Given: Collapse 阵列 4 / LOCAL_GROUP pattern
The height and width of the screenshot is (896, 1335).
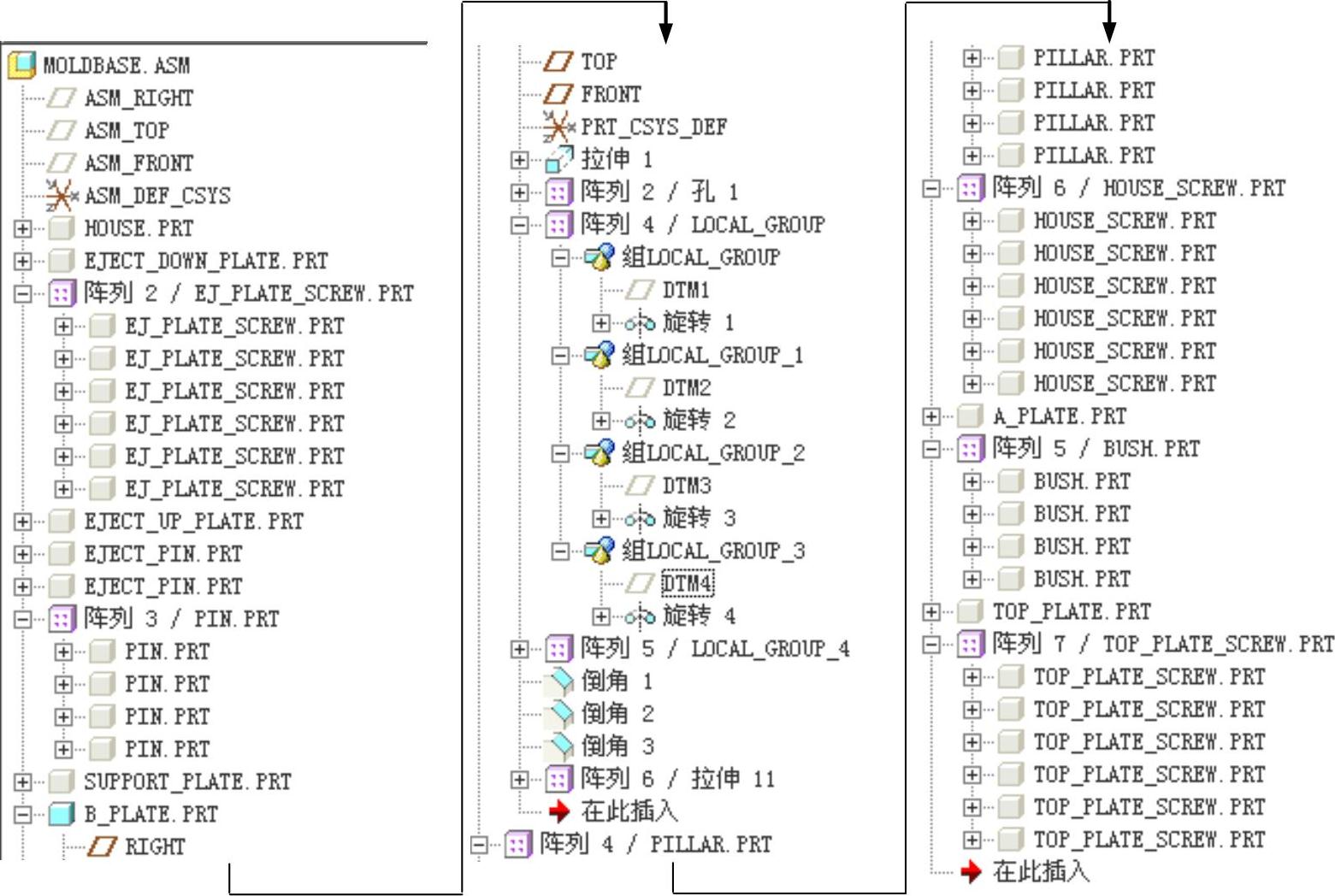Looking at the screenshot, I should 519,225.
